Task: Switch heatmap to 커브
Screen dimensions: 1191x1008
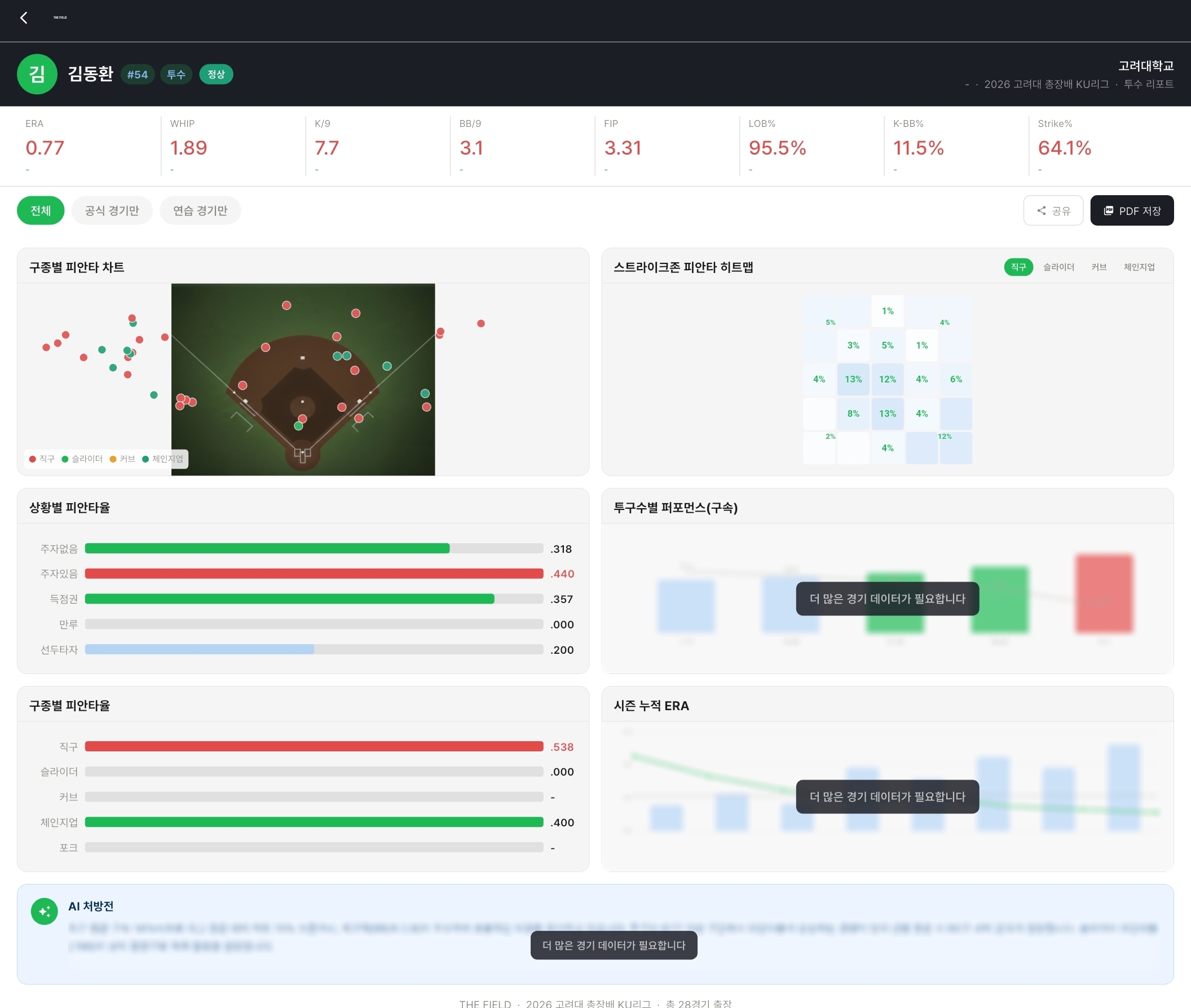Action: (1099, 267)
